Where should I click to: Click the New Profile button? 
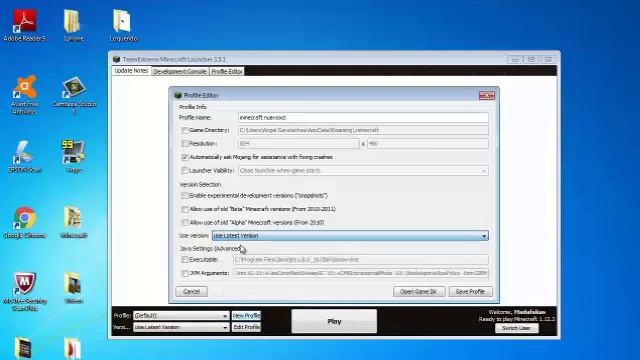pos(246,316)
